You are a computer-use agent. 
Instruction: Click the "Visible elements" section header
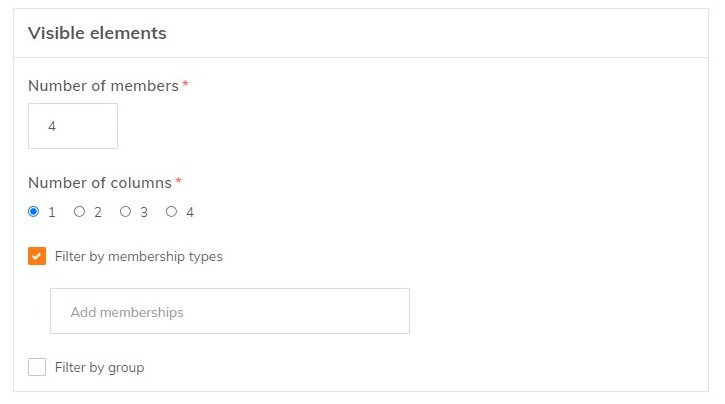tap(97, 33)
